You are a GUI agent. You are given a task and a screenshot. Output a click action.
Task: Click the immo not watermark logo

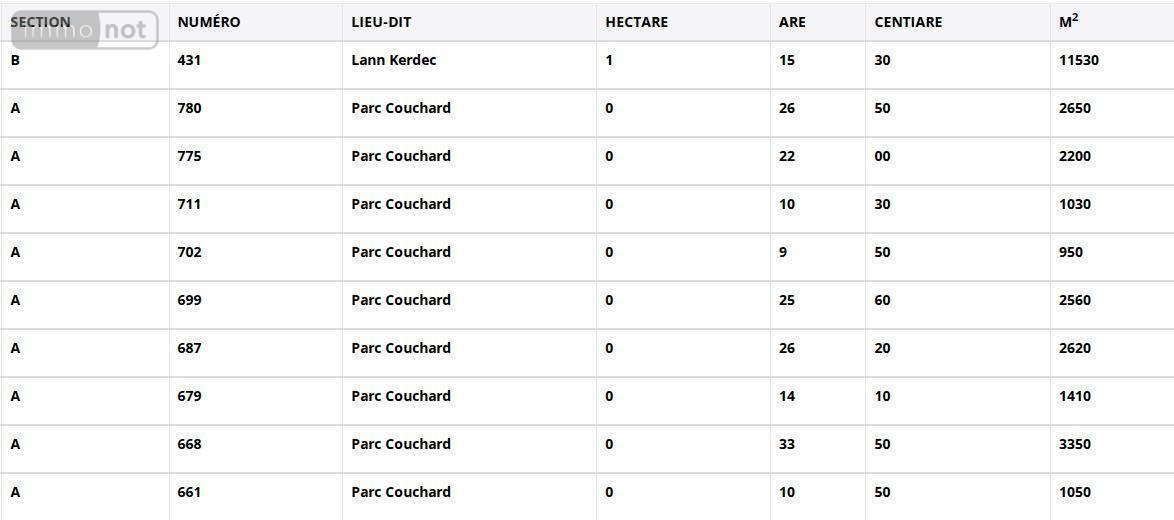[x=85, y=31]
